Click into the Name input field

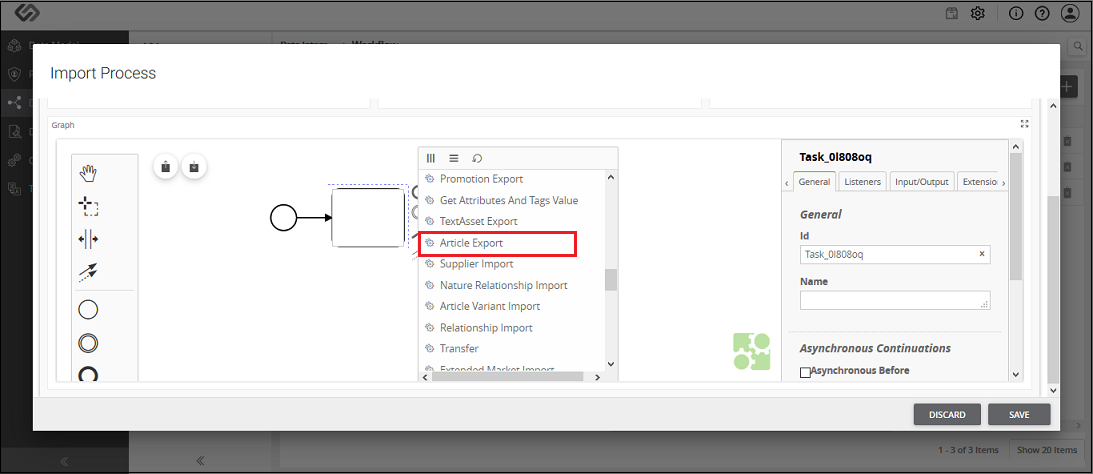[x=895, y=300]
